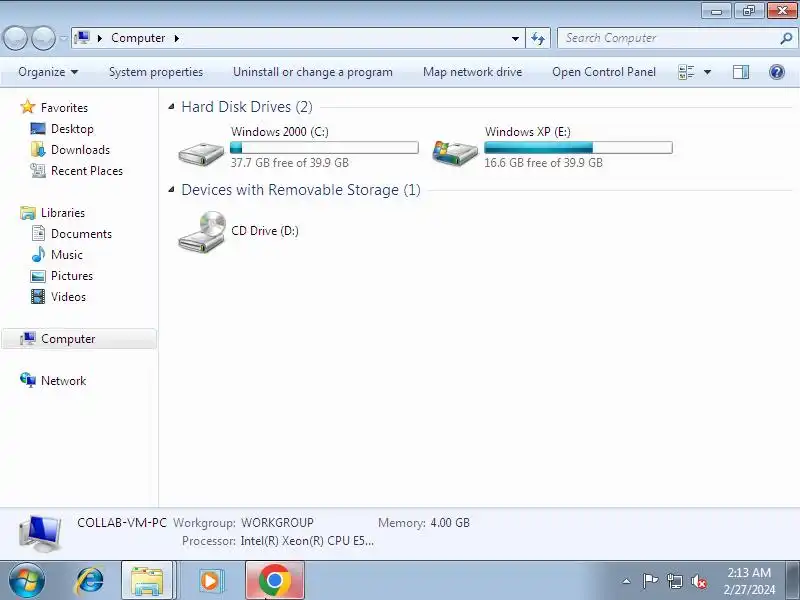
Task: Open Google Chrome from taskbar
Action: coord(275,581)
